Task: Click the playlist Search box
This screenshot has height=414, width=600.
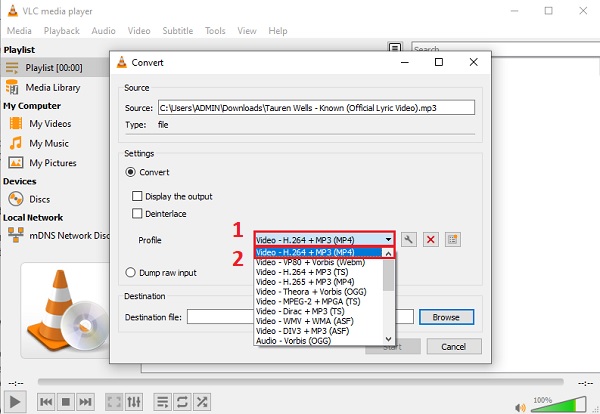Action: point(505,49)
